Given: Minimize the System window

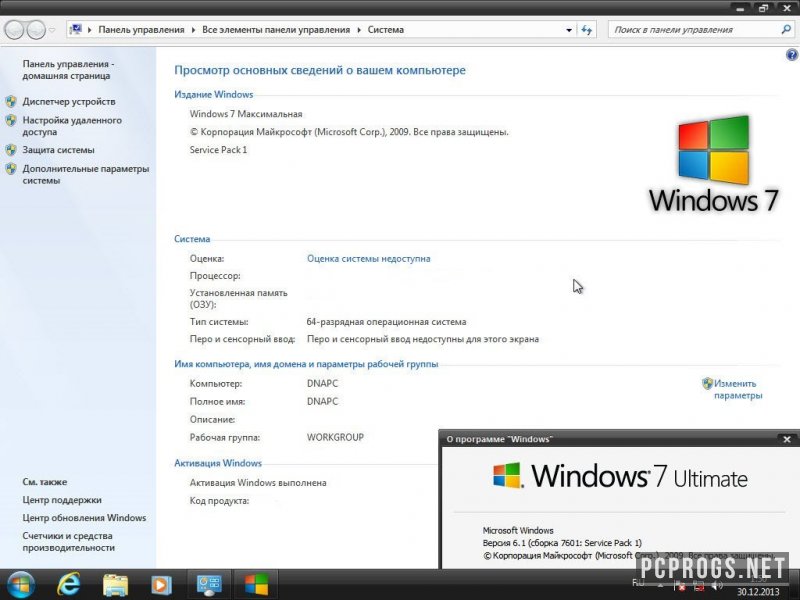Looking at the screenshot, I should coord(741,8).
